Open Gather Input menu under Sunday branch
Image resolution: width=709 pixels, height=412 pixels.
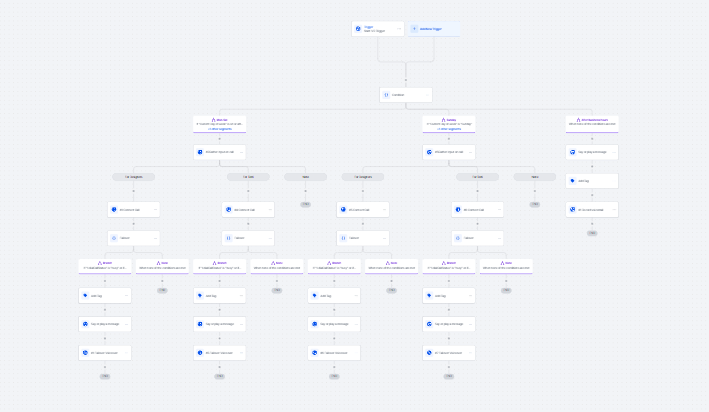[x=470, y=152]
